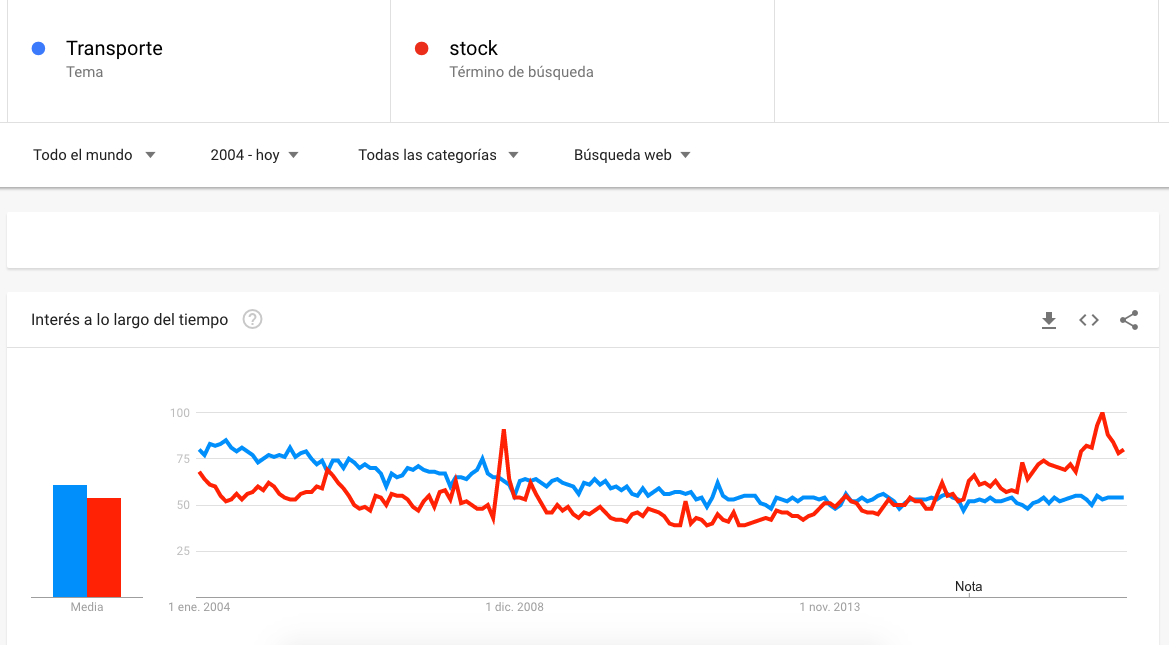Select the stock search term card
1169x645 pixels.
(x=580, y=60)
